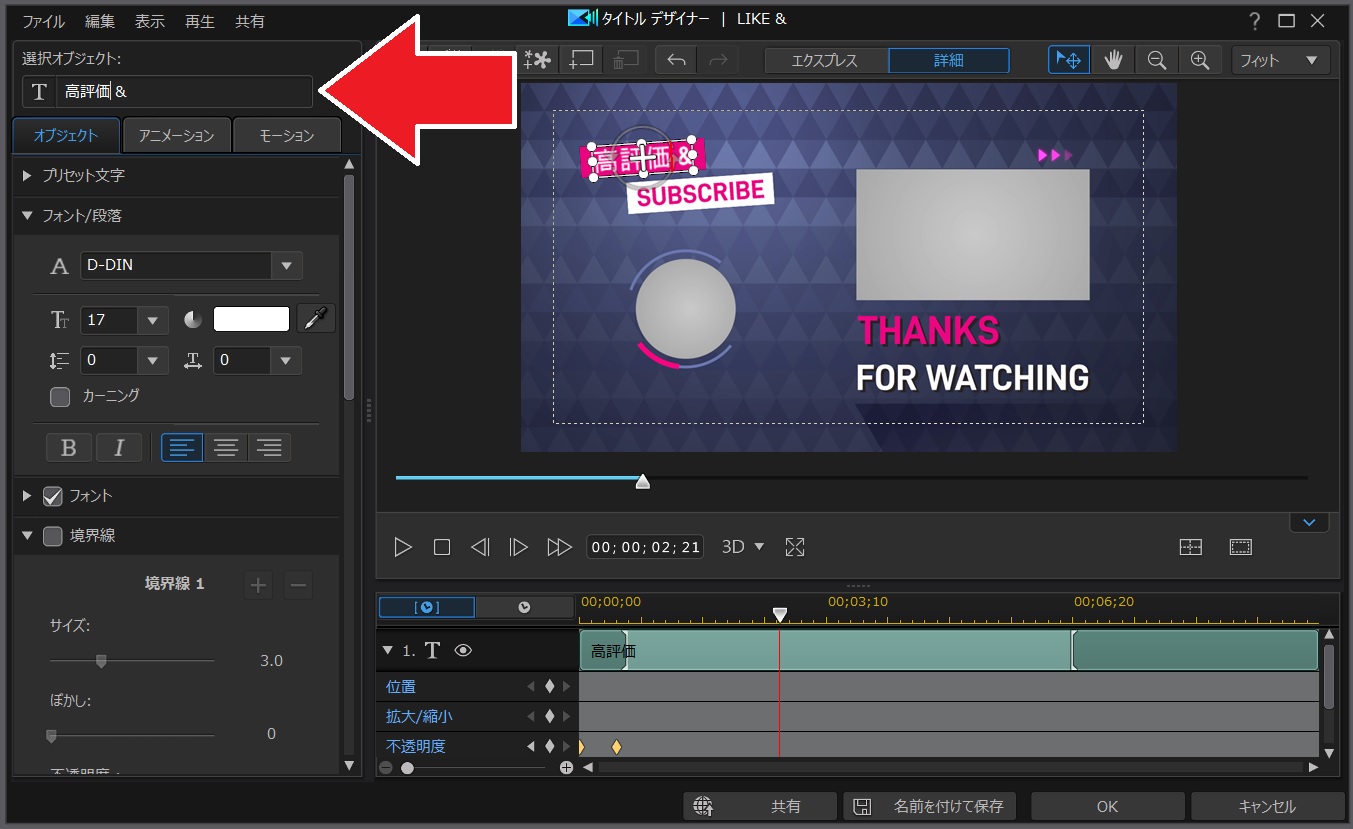The image size is (1353, 829).
Task: Open the 表示 menu
Action: (x=150, y=21)
